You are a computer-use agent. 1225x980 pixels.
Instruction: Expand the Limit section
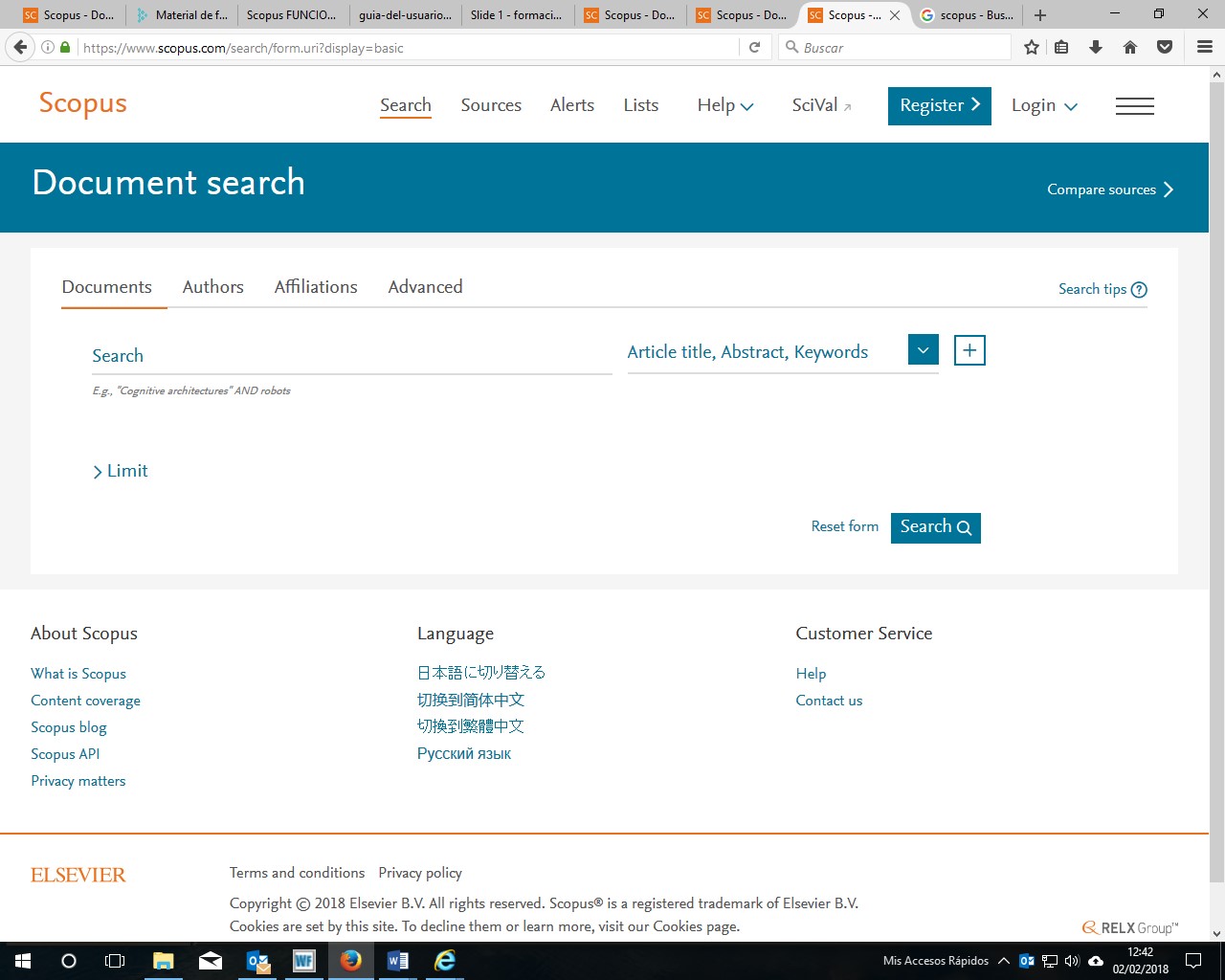click(121, 471)
